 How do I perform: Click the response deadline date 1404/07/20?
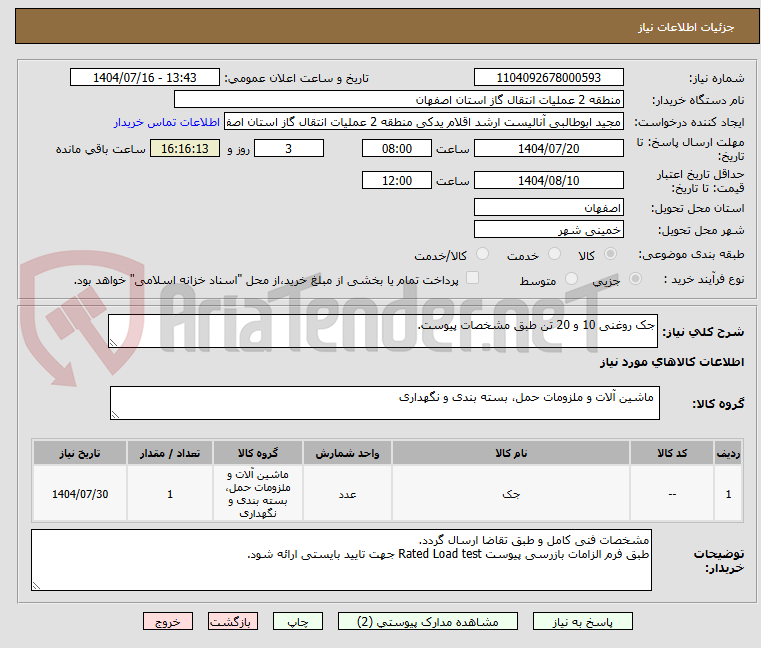click(548, 149)
